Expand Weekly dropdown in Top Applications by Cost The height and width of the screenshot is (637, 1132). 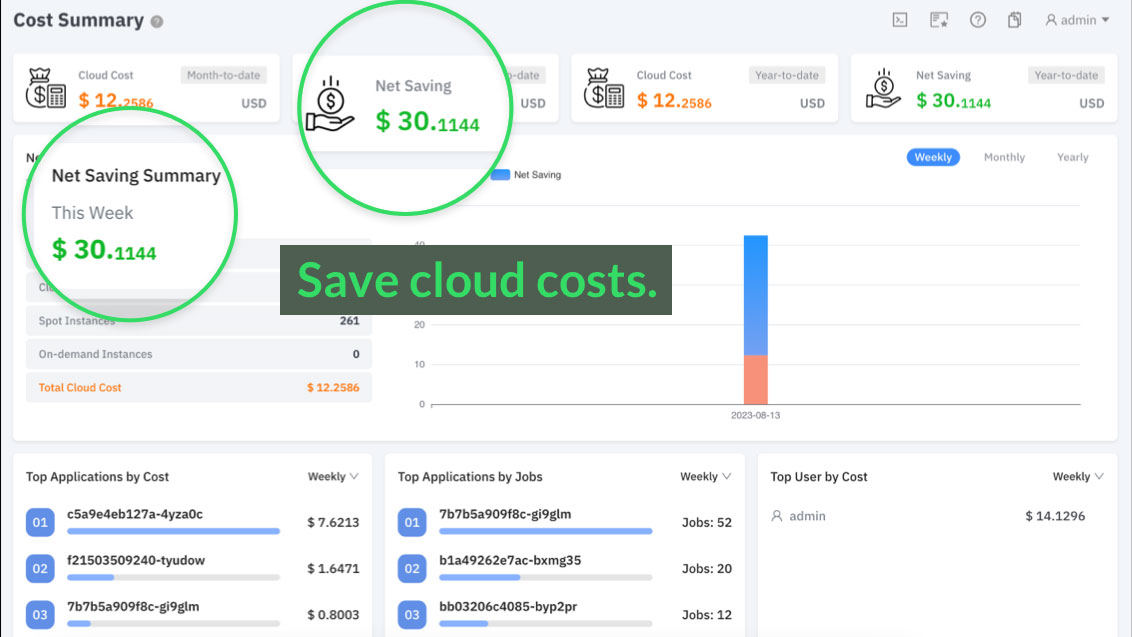333,477
